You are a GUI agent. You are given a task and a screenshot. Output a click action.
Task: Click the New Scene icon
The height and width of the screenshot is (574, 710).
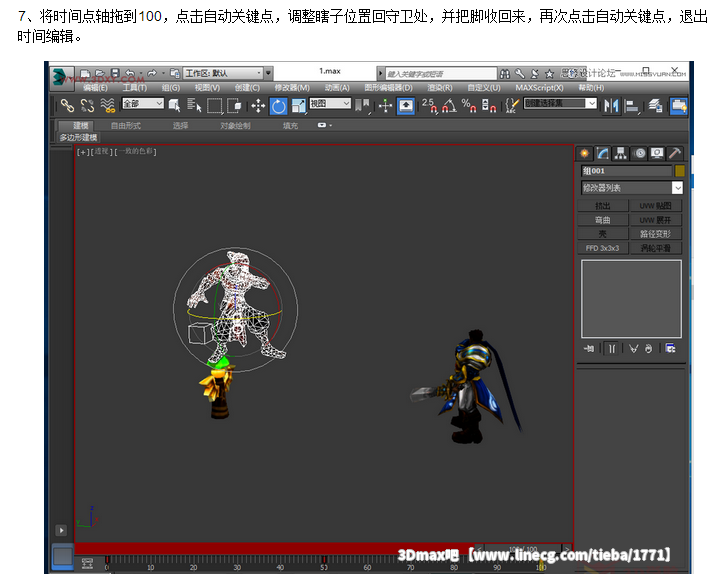[85, 73]
